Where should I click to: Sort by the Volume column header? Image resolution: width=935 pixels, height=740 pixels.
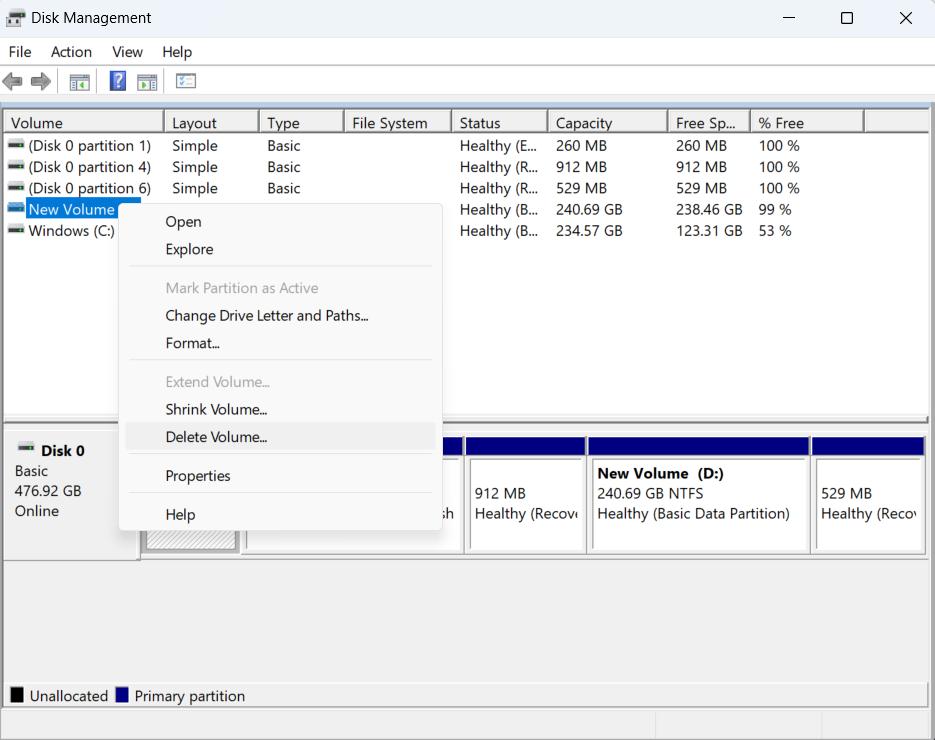83,123
